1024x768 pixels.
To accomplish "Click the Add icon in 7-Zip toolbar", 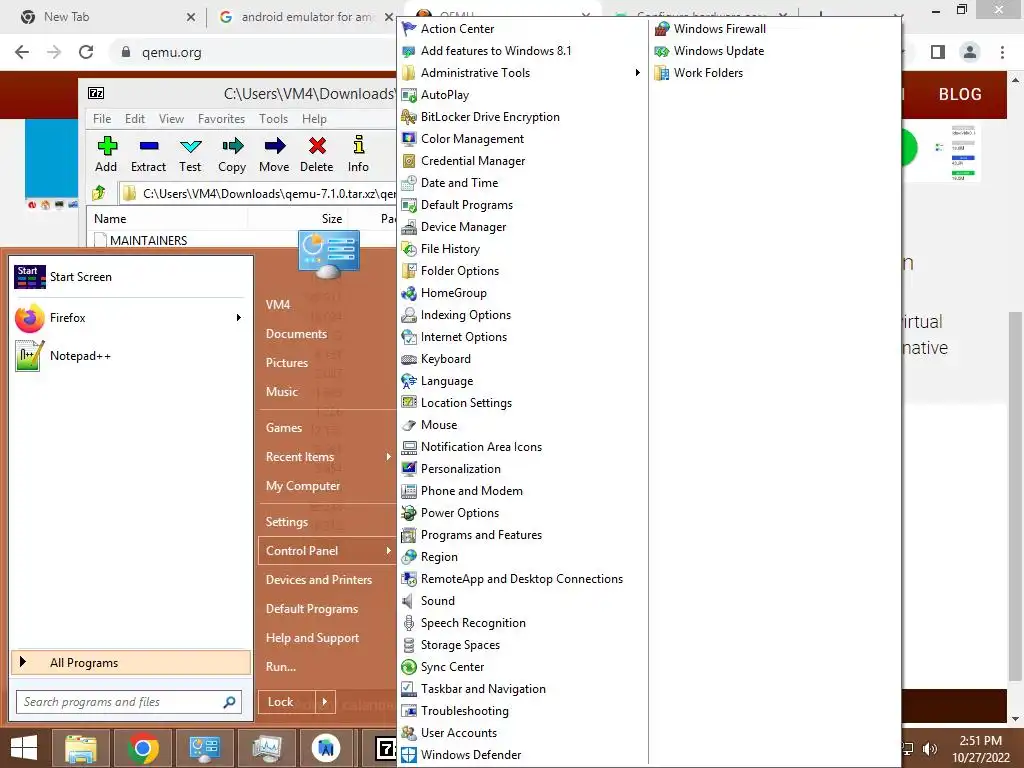I will point(106,146).
